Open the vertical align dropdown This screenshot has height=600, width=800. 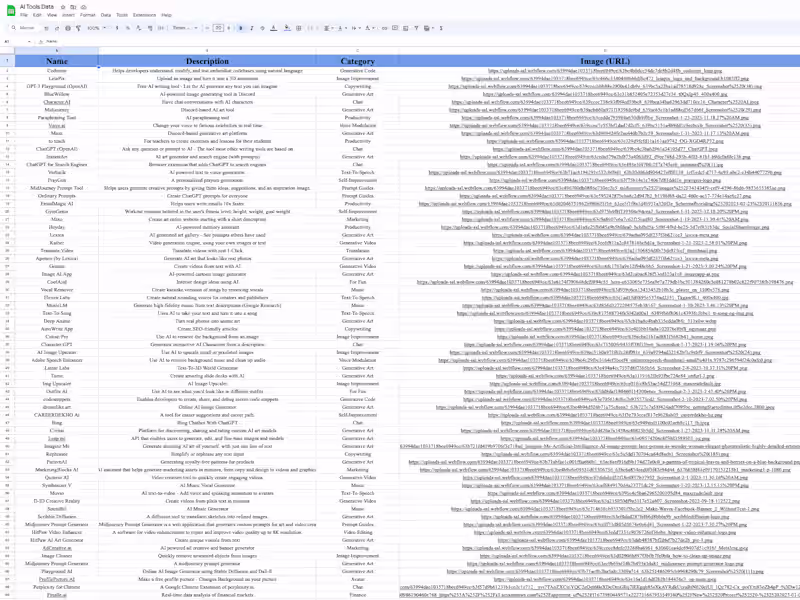click(341, 28)
